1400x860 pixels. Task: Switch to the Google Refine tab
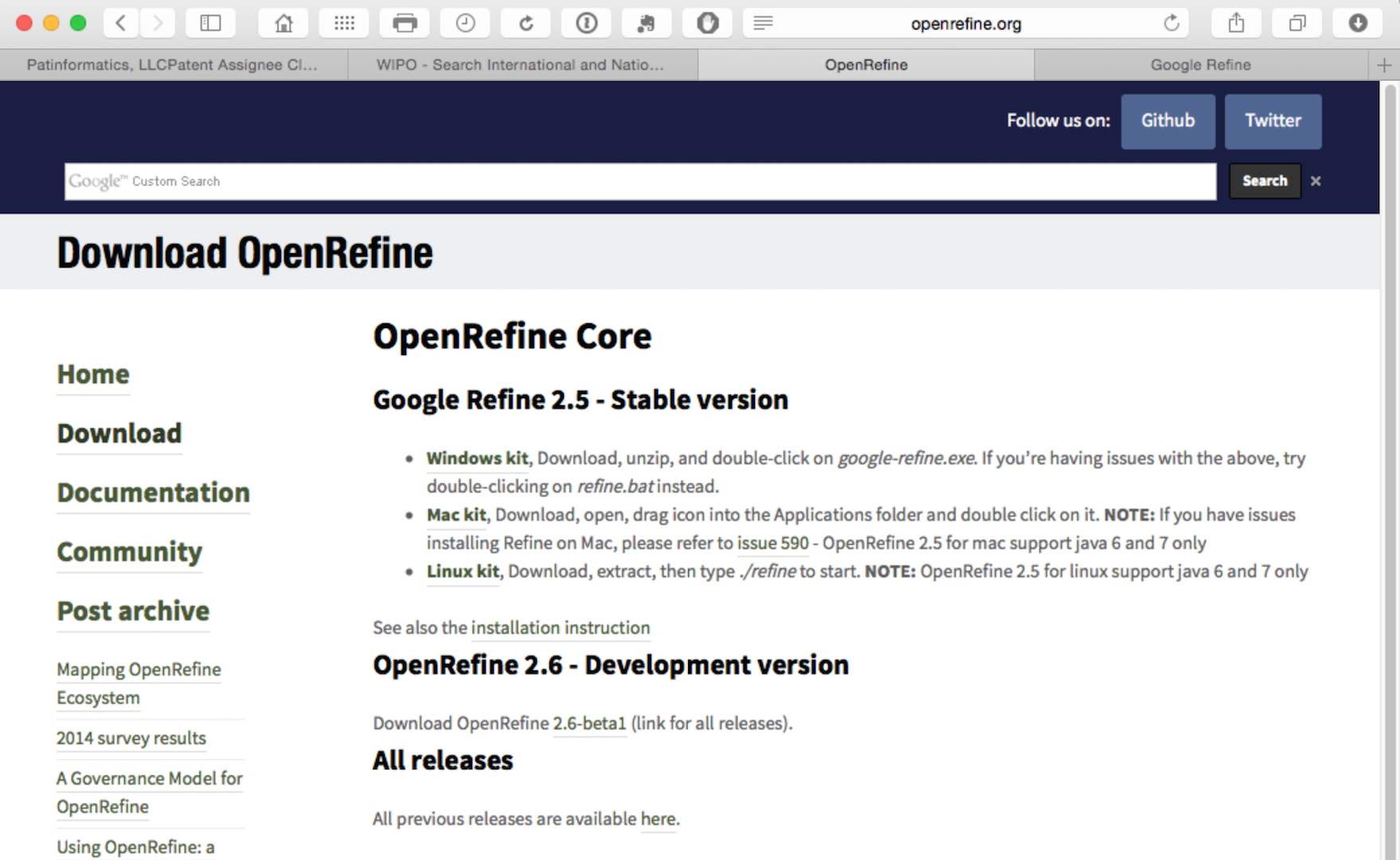[1201, 64]
